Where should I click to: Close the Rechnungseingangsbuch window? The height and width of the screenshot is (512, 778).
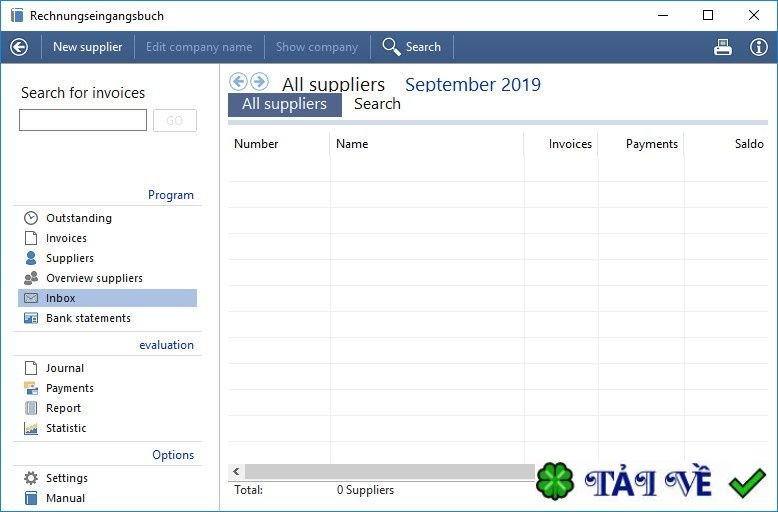[754, 15]
